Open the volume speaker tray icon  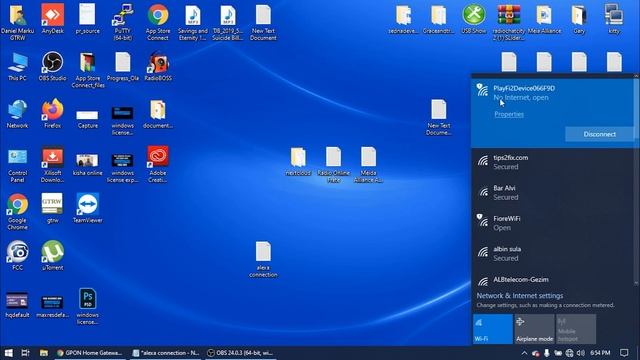point(581,353)
